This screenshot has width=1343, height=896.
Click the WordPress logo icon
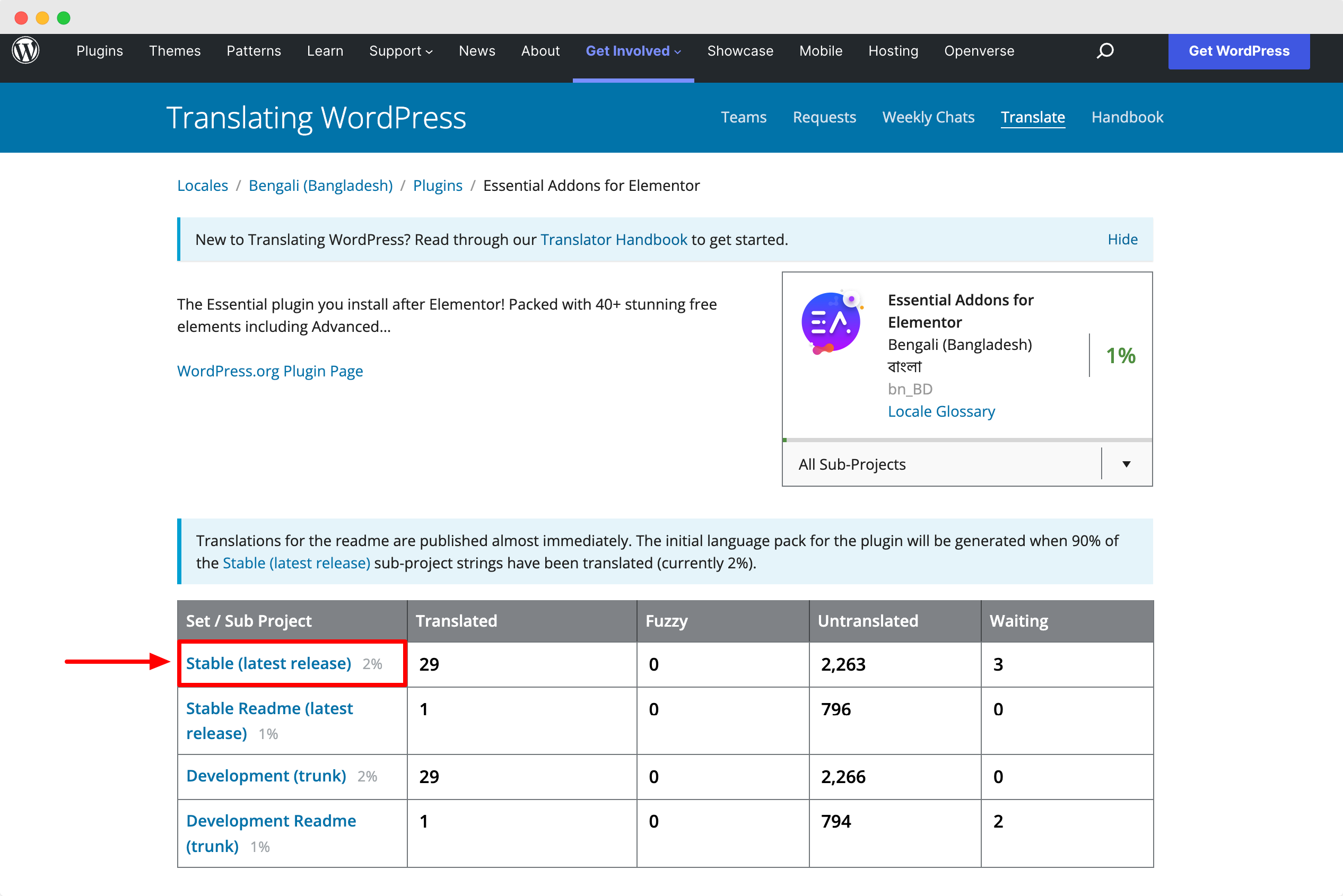point(26,51)
